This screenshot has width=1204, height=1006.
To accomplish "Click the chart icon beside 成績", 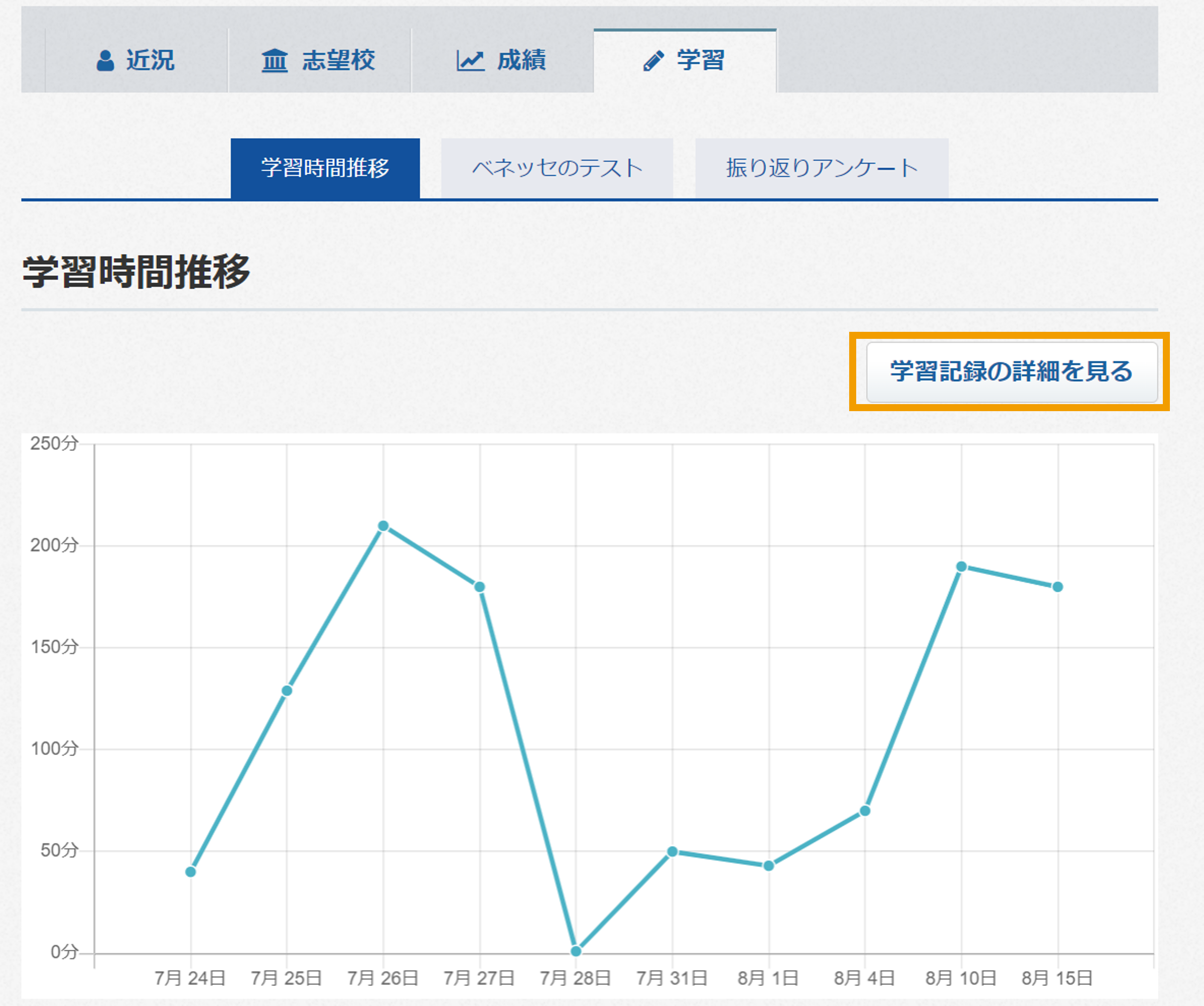I will tap(470, 60).
